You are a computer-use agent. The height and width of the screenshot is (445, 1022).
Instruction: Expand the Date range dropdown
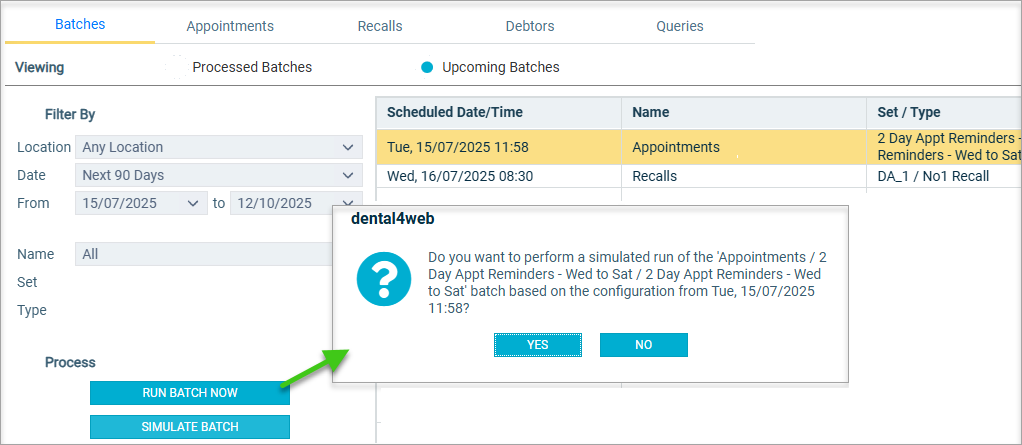[219, 175]
